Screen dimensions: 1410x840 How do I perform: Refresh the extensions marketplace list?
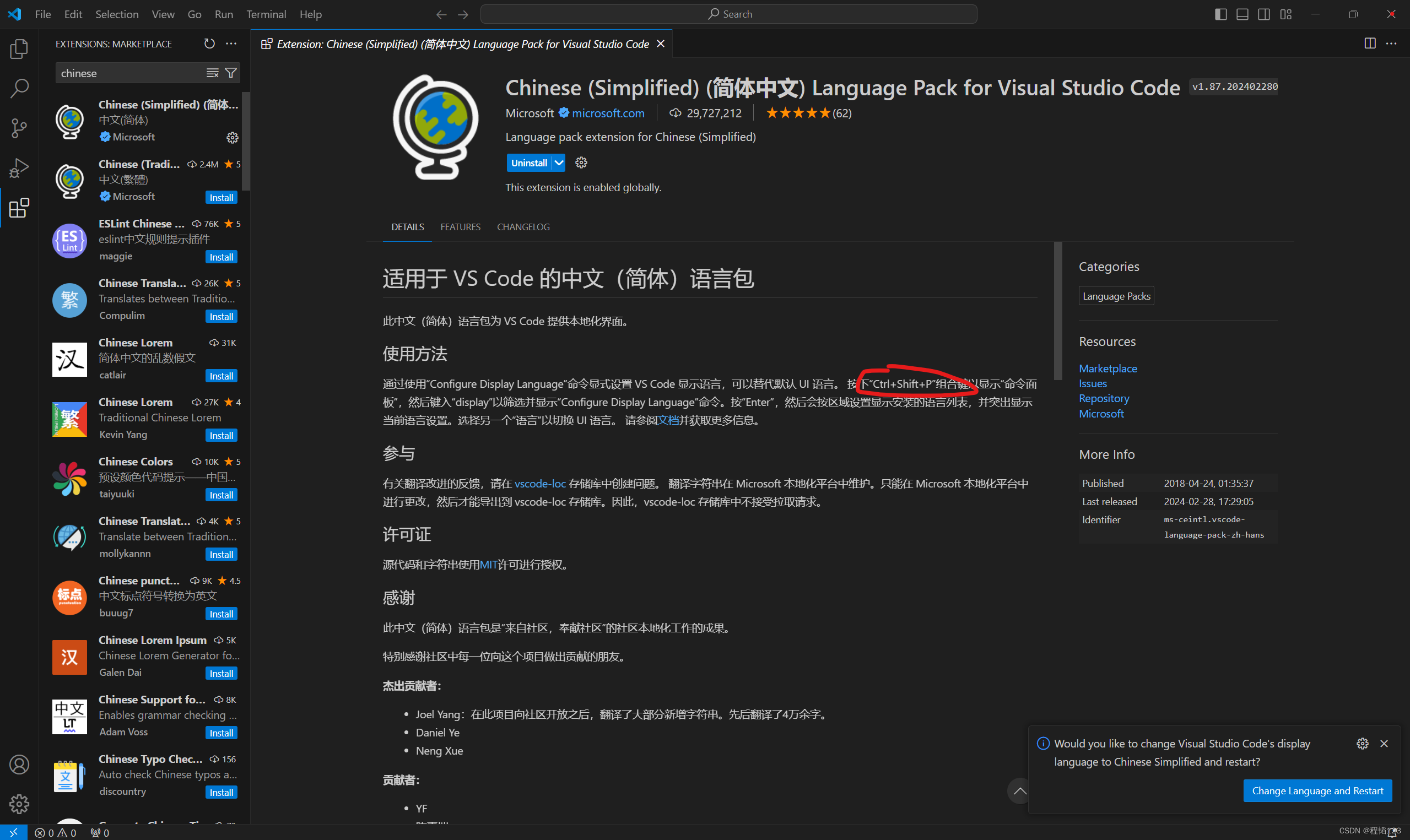pyautogui.click(x=209, y=44)
